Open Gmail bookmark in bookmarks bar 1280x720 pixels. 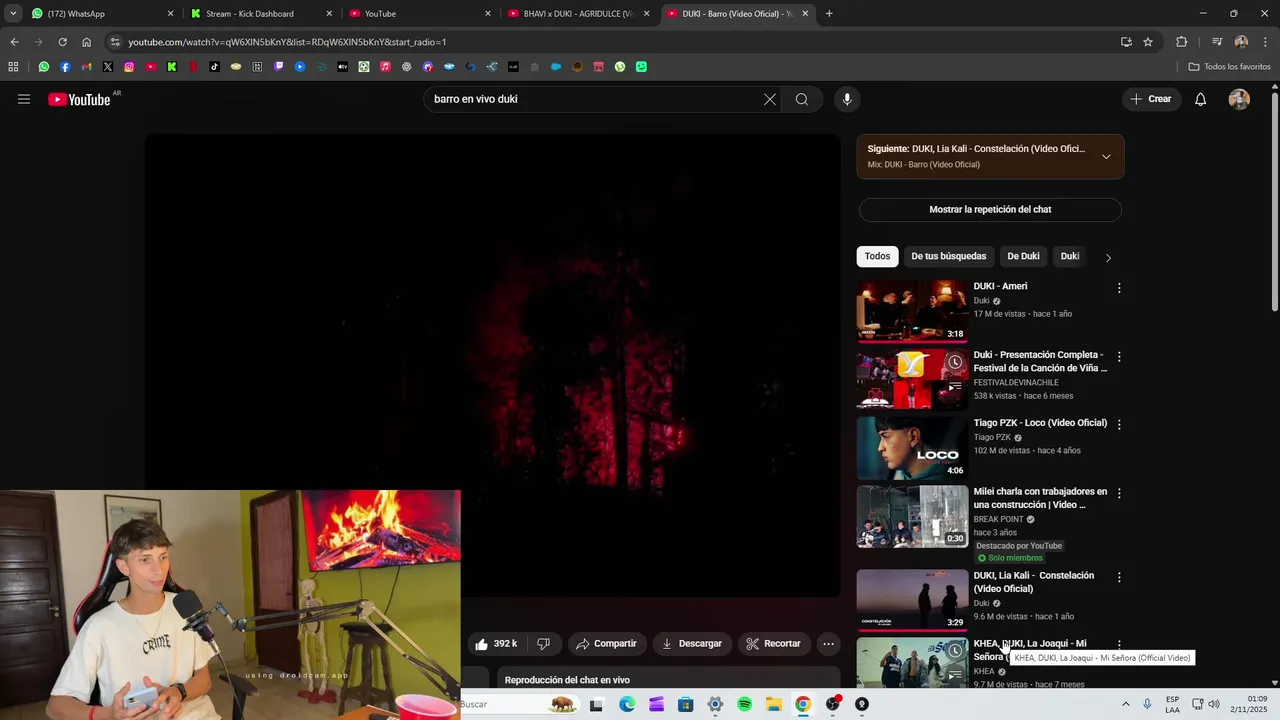(86, 67)
